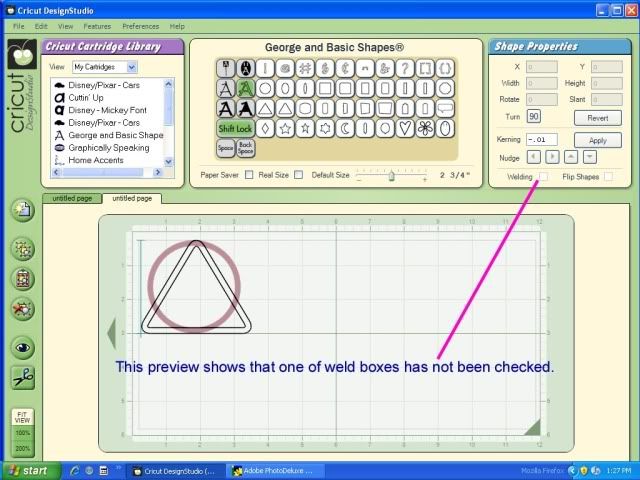Nudge shape up arrow button
The width and height of the screenshot is (640, 480).
[571, 157]
